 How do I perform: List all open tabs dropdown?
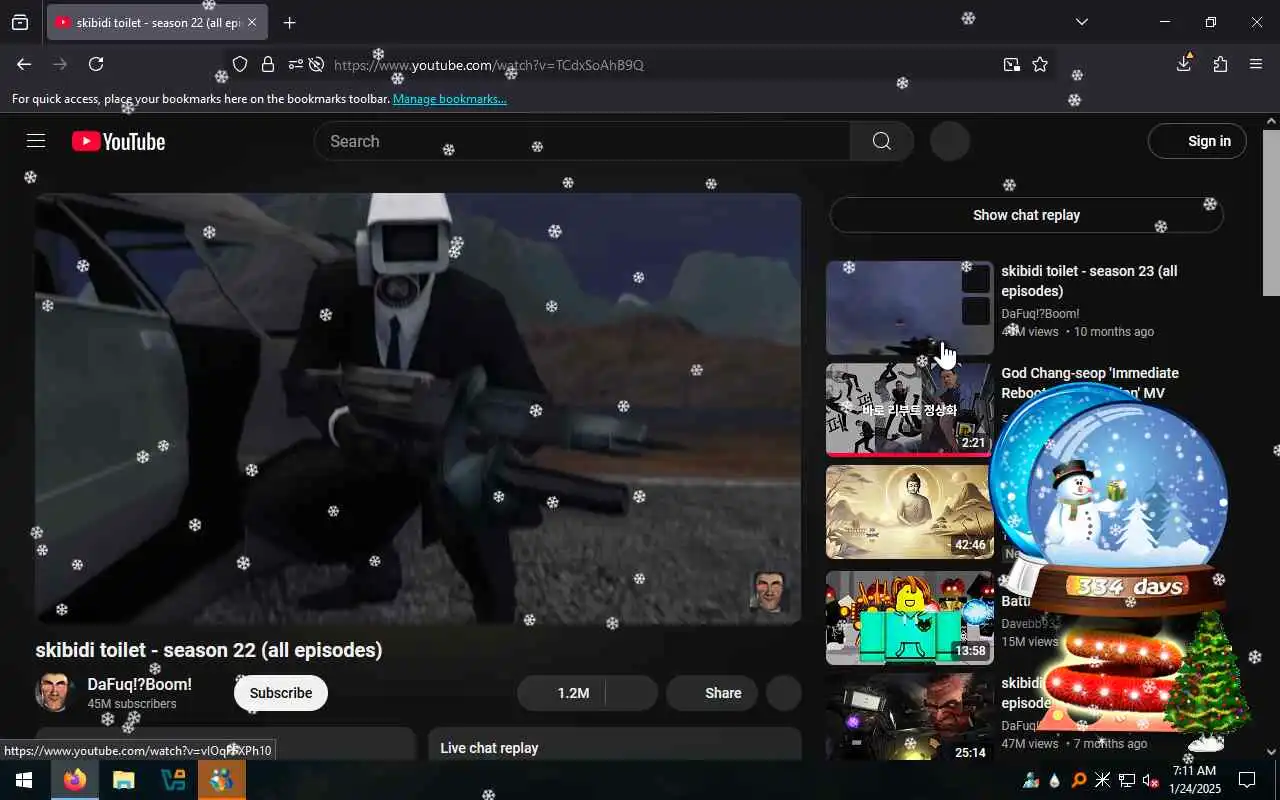[x=1081, y=22]
